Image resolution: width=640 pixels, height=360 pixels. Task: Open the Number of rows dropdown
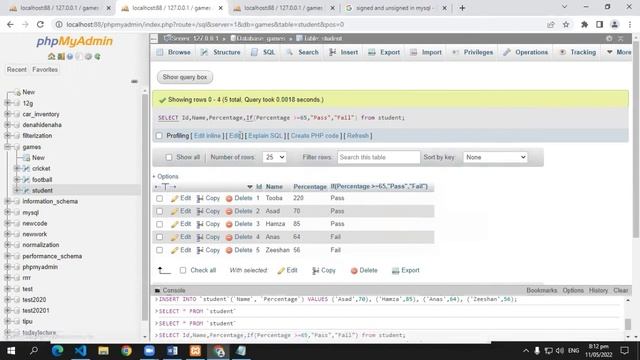pyautogui.click(x=274, y=157)
